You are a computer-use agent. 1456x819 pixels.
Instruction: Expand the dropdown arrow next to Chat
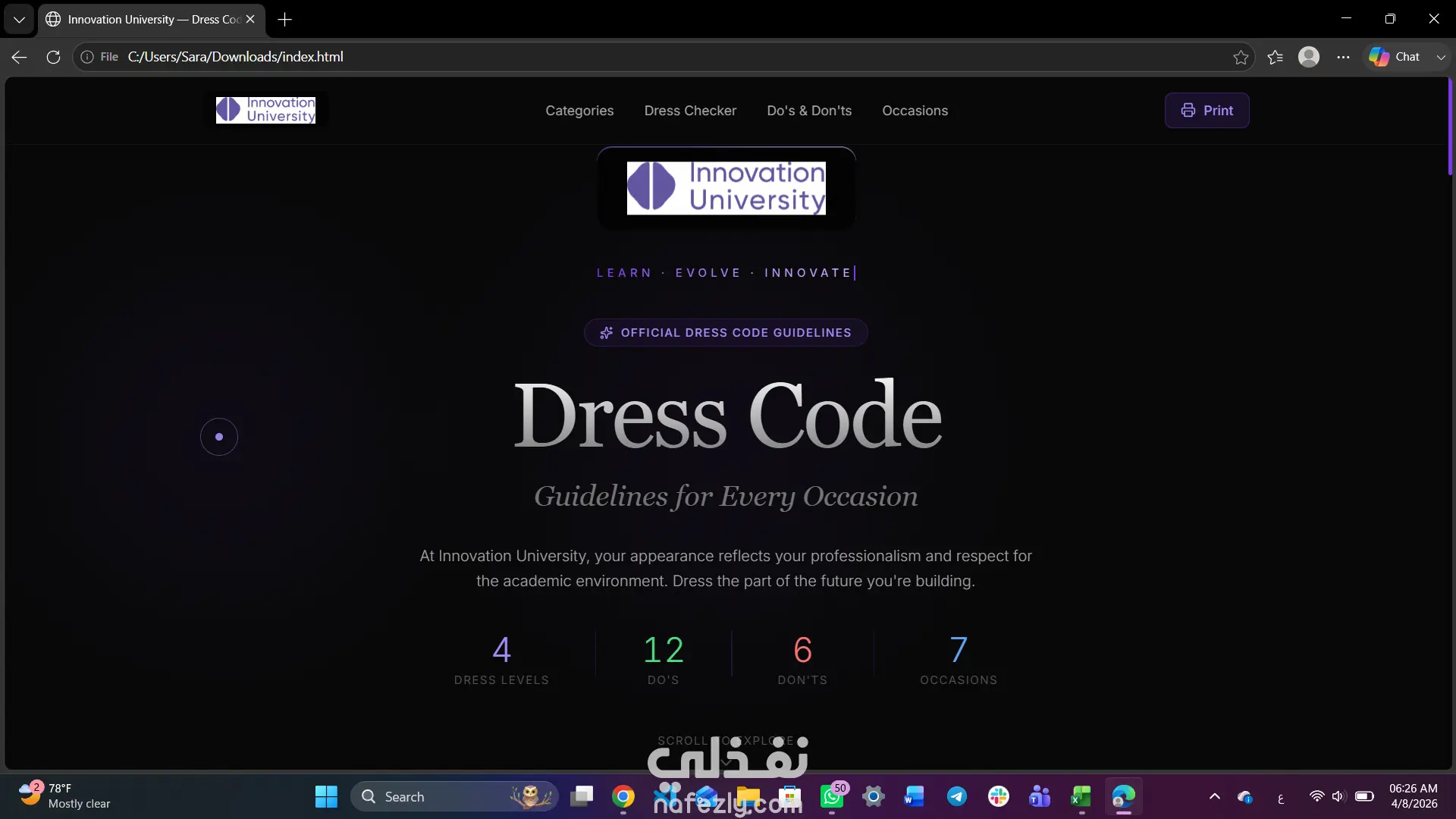[1440, 57]
